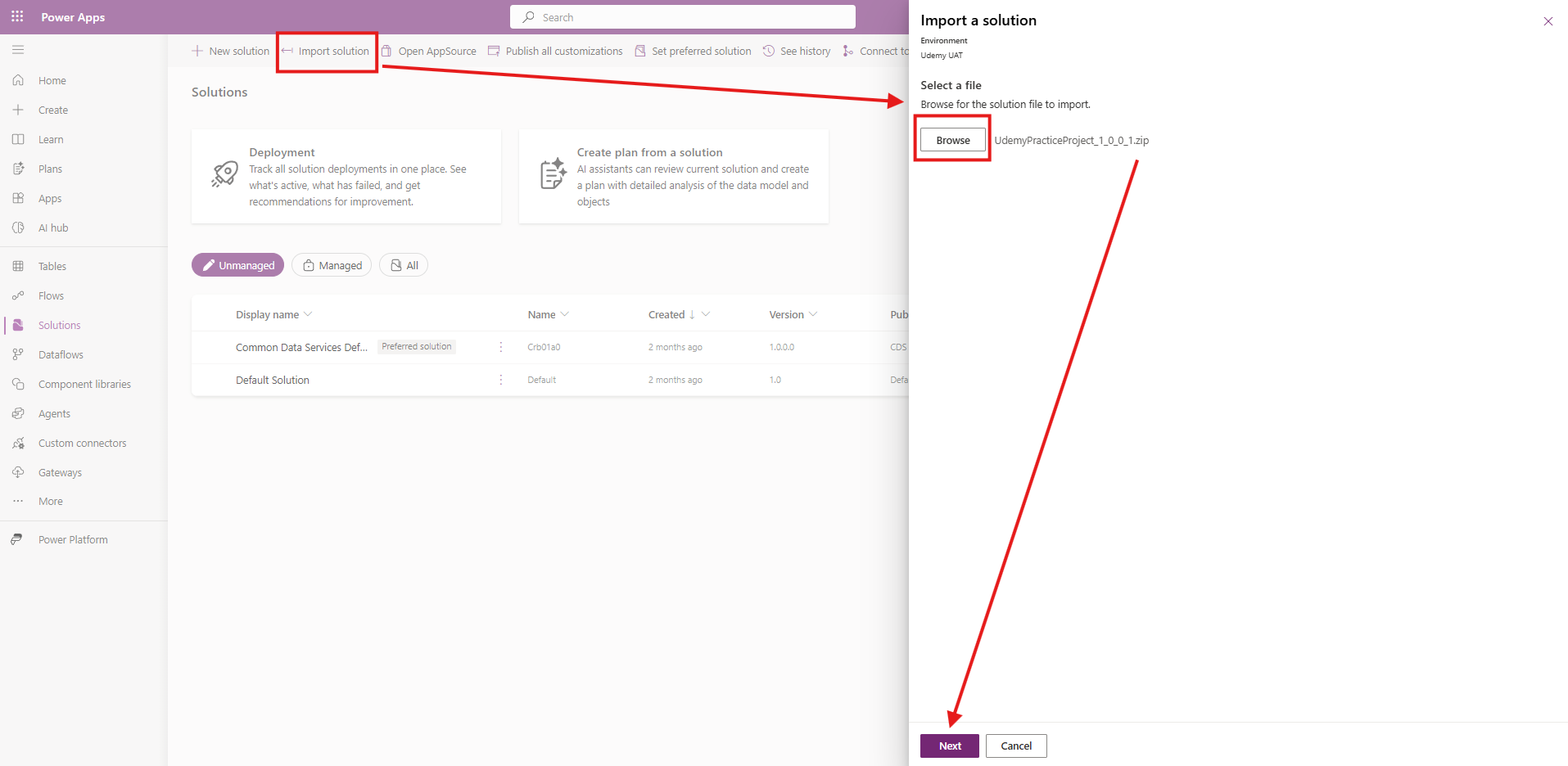Click the Apps grid icon in sidebar

[18, 198]
